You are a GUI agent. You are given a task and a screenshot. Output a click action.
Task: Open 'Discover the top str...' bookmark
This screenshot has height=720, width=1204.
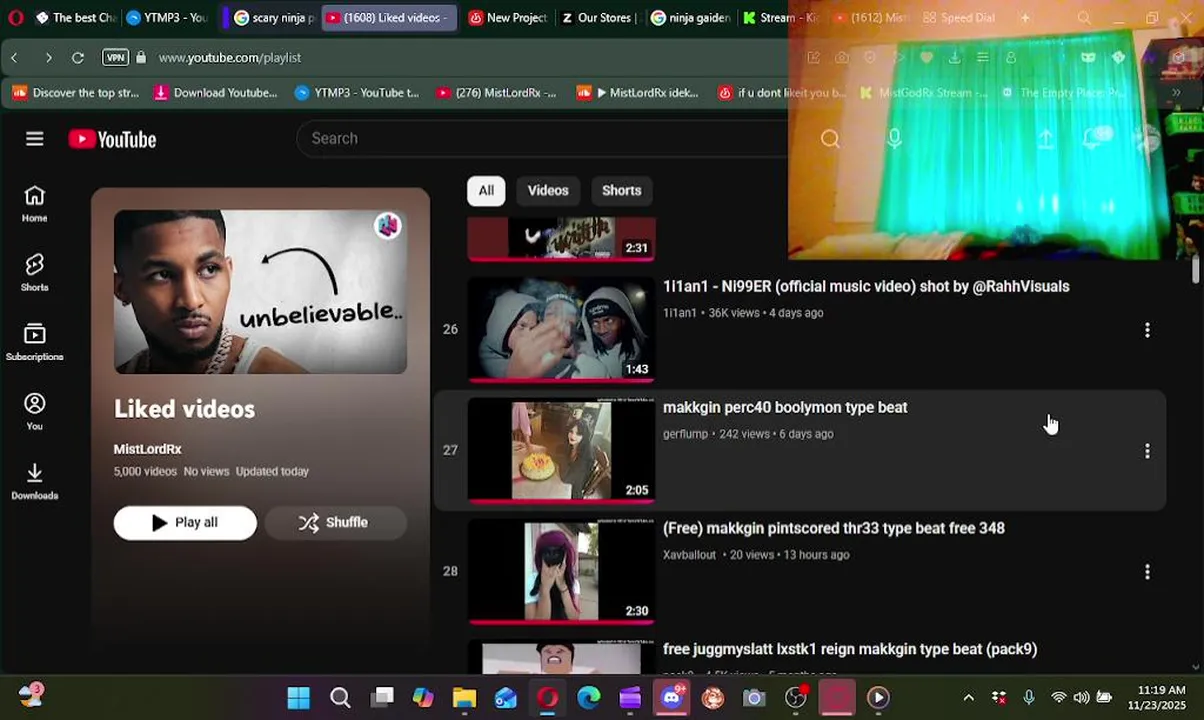tap(76, 93)
